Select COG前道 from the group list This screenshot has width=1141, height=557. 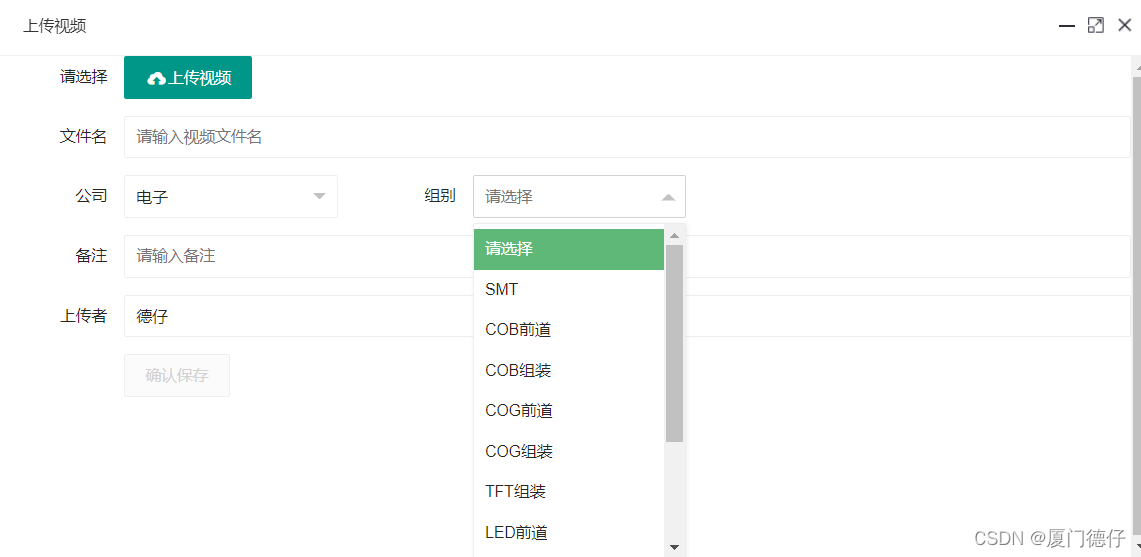tap(569, 411)
